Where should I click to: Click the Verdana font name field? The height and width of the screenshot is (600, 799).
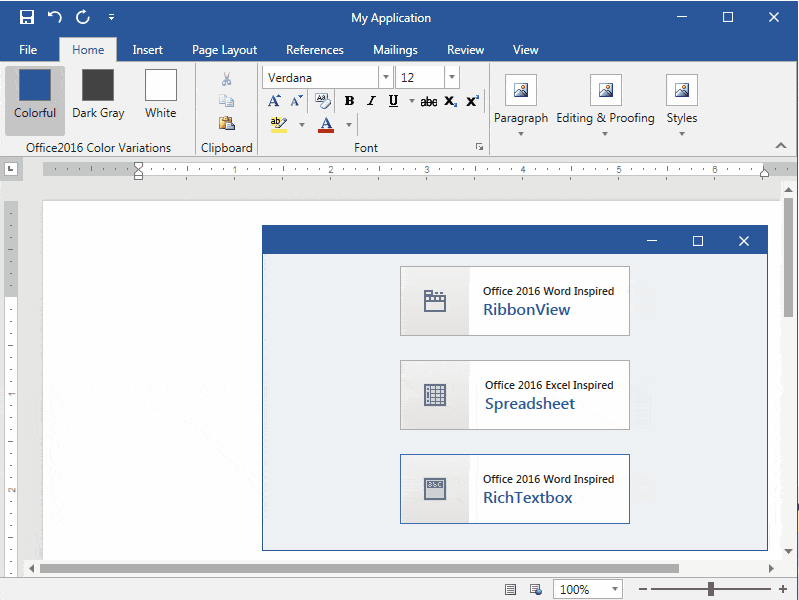(x=321, y=77)
